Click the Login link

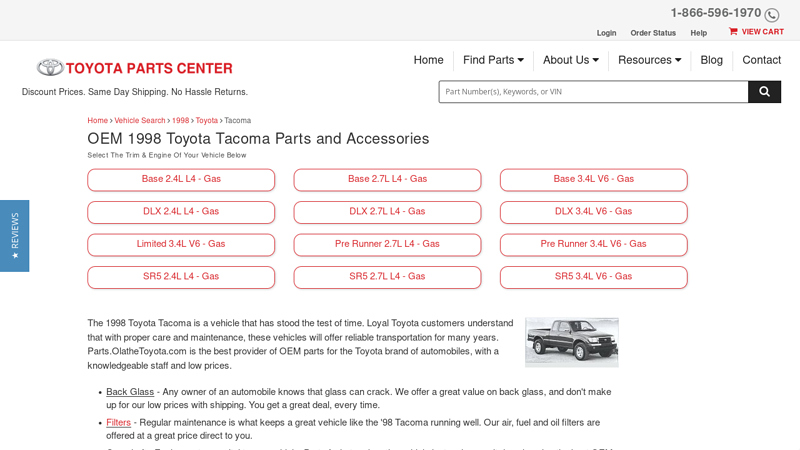click(x=606, y=33)
